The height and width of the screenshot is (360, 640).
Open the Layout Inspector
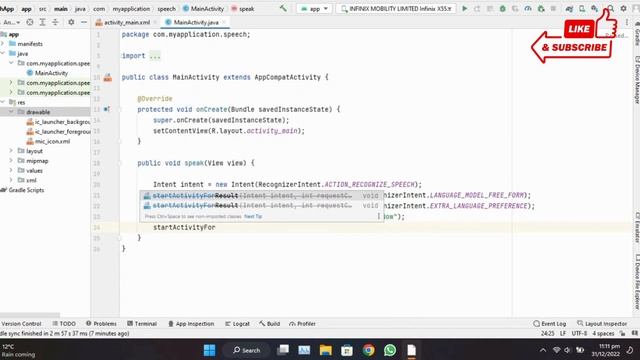click(602, 324)
